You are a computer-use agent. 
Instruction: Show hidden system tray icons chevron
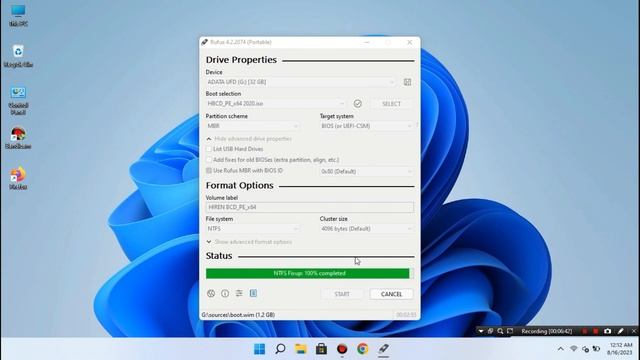[x=560, y=349]
